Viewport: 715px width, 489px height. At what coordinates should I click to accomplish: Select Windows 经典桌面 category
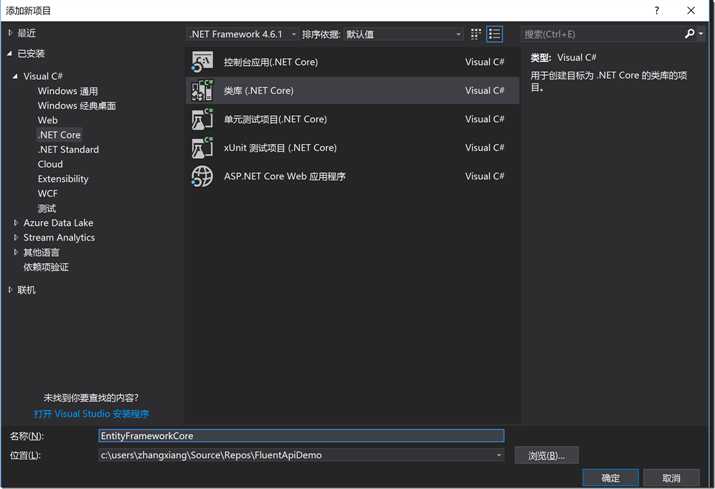pos(77,105)
